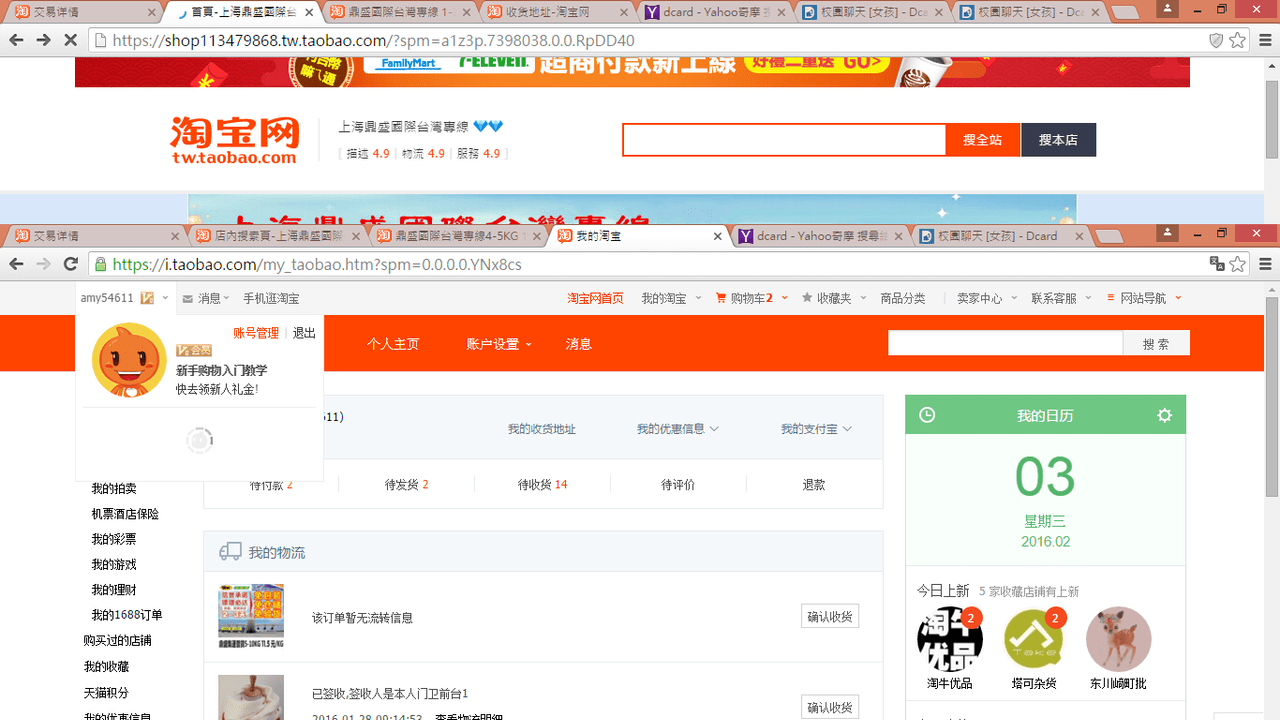This screenshot has height=720, width=1280.
Task: Click 确认收货 for 该订单暂无流转信息
Action: pos(830,617)
